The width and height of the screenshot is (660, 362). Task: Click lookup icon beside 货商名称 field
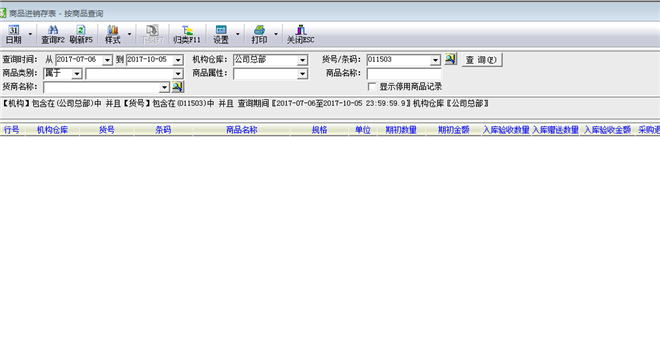pyautogui.click(x=178, y=87)
